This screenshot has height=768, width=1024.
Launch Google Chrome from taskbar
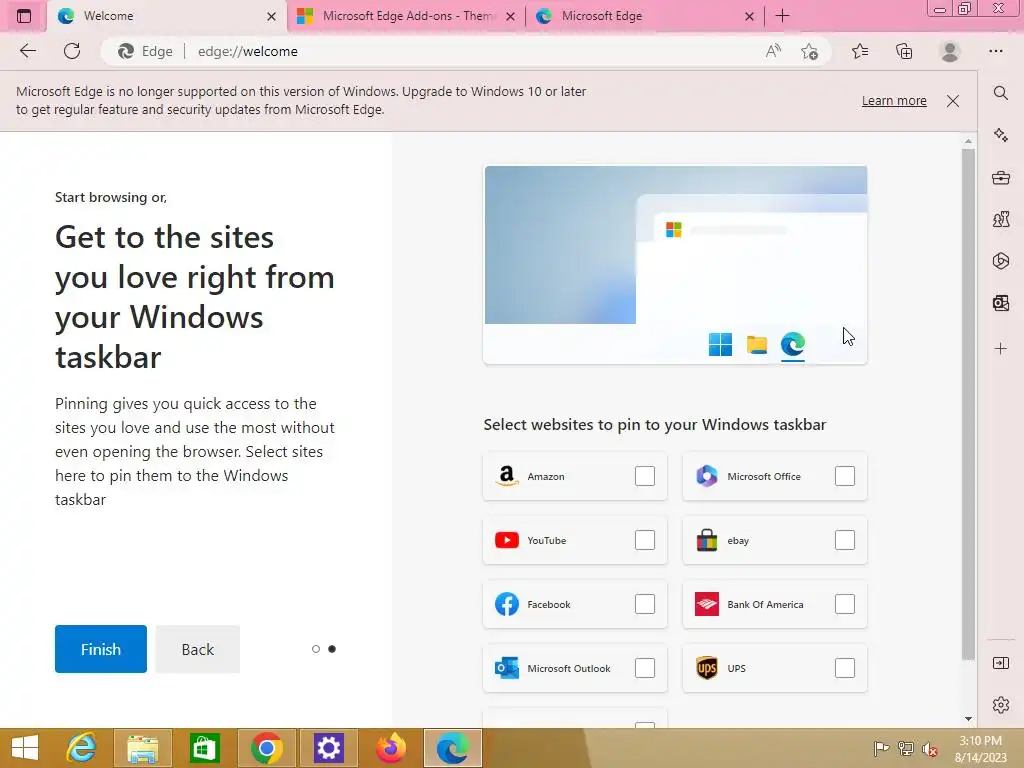[x=266, y=748]
